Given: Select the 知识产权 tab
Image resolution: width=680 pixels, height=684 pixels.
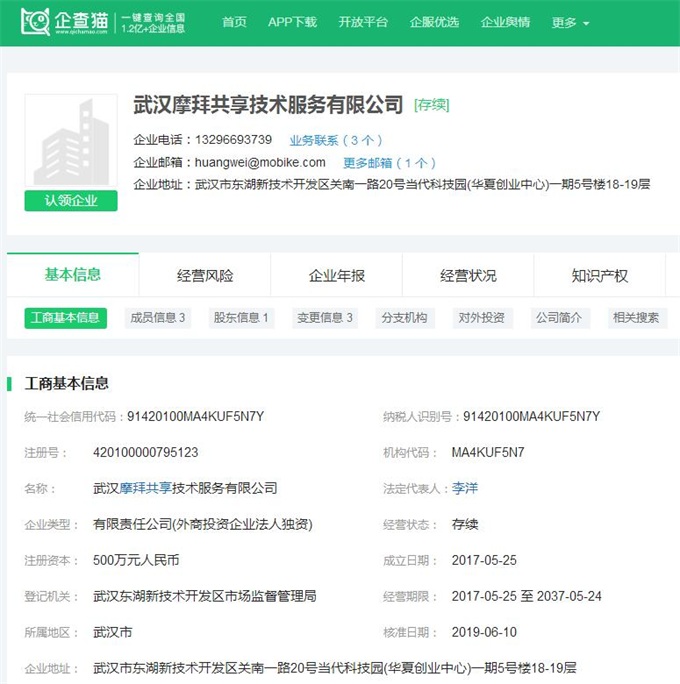Looking at the screenshot, I should (600, 276).
